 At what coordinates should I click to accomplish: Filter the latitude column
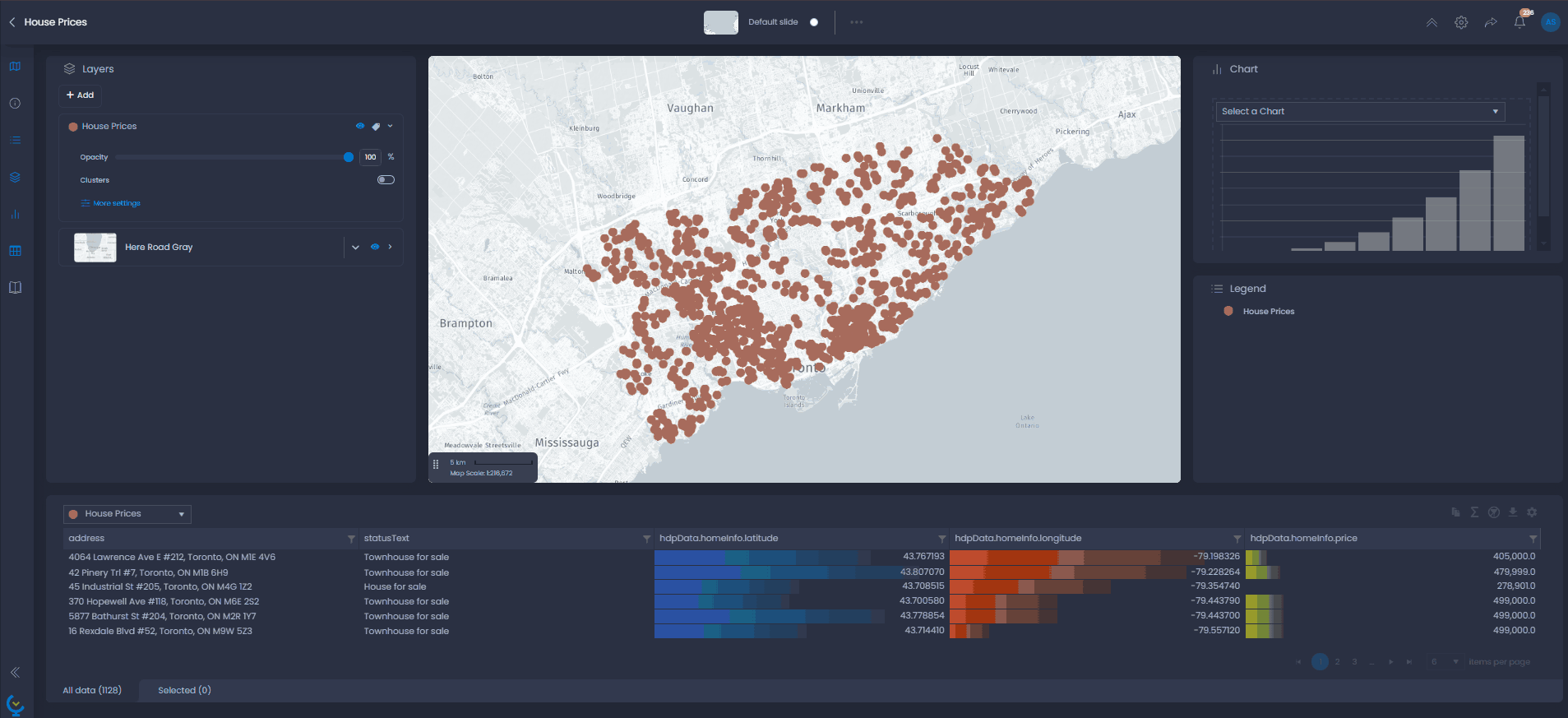[x=942, y=539]
